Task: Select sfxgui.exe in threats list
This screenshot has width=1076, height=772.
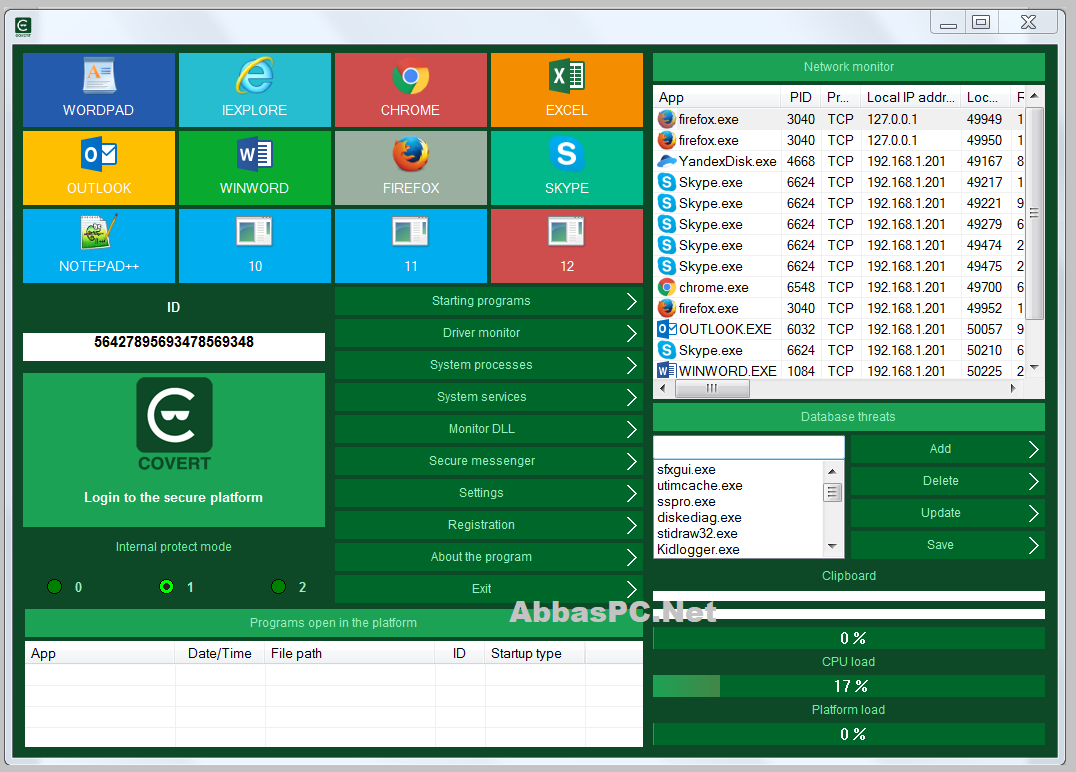Action: (x=686, y=470)
